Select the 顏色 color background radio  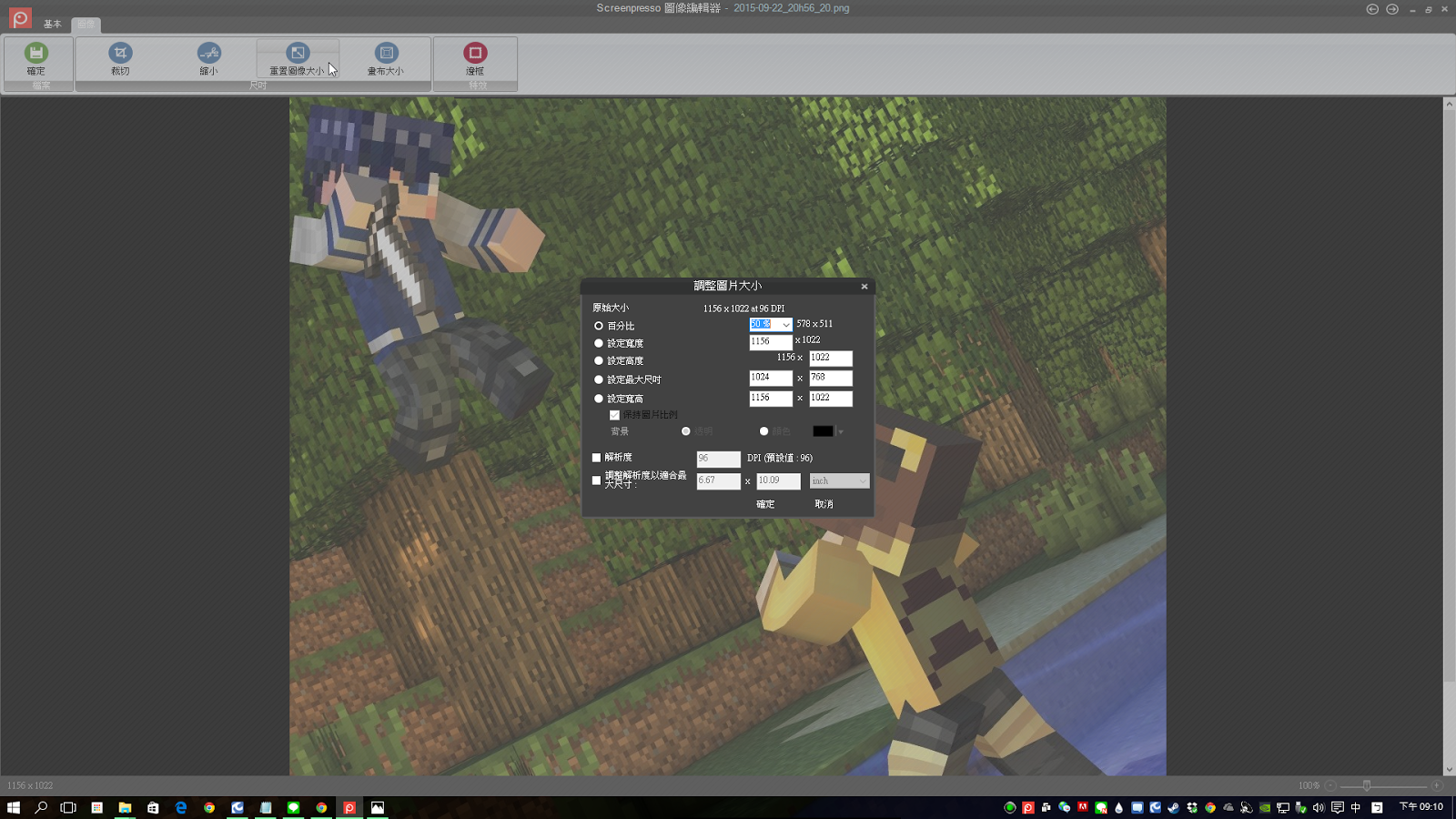(763, 431)
